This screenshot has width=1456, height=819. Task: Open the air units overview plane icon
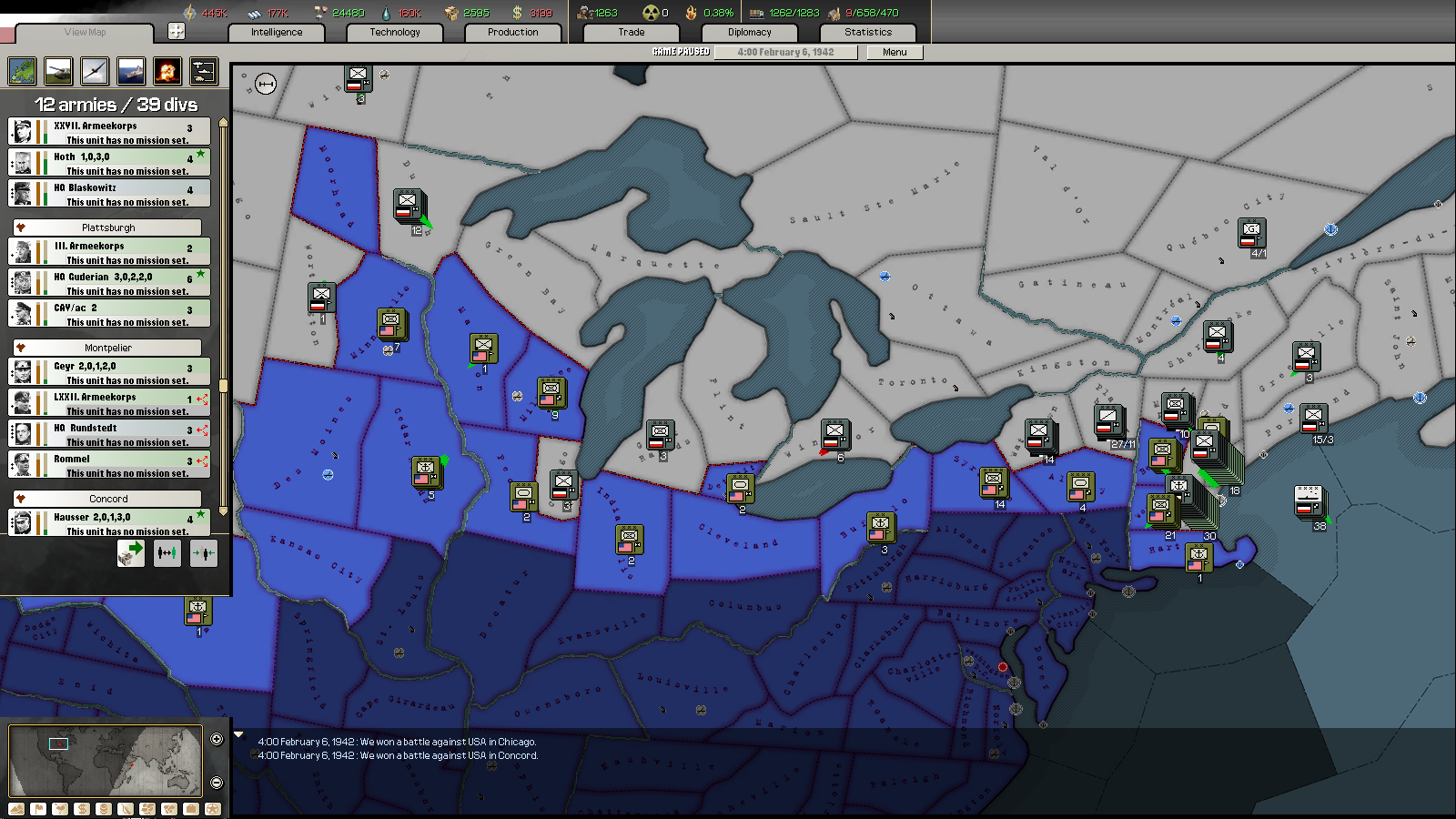tap(95, 70)
